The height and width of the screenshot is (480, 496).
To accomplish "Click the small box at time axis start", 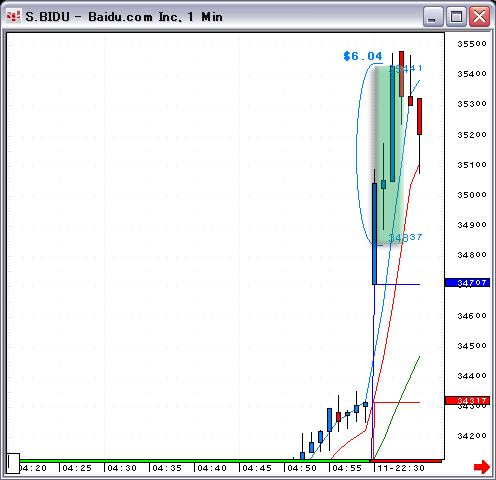I will [13, 463].
